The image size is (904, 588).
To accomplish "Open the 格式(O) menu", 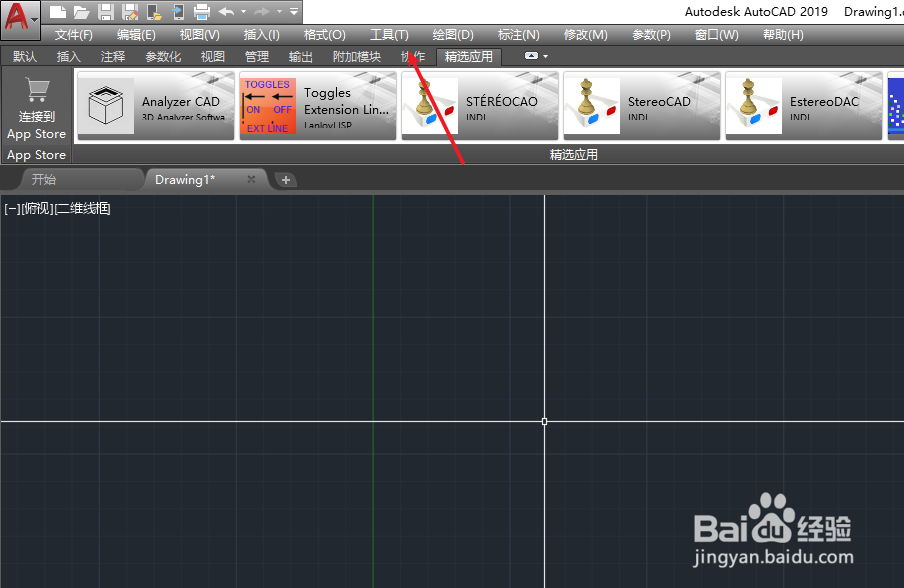I will point(325,35).
